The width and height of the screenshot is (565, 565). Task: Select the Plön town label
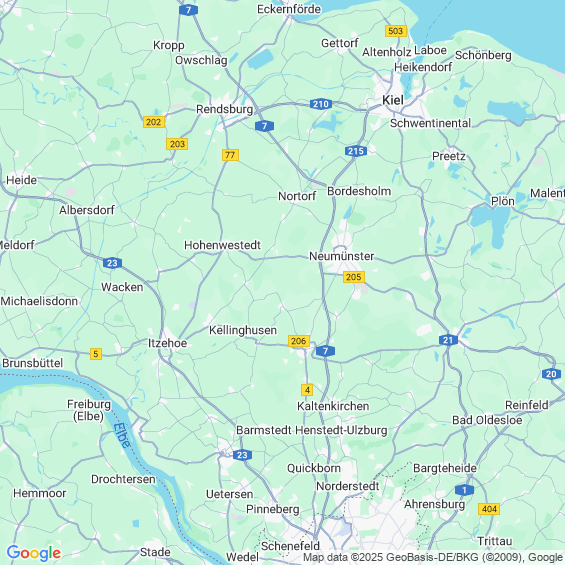click(503, 201)
